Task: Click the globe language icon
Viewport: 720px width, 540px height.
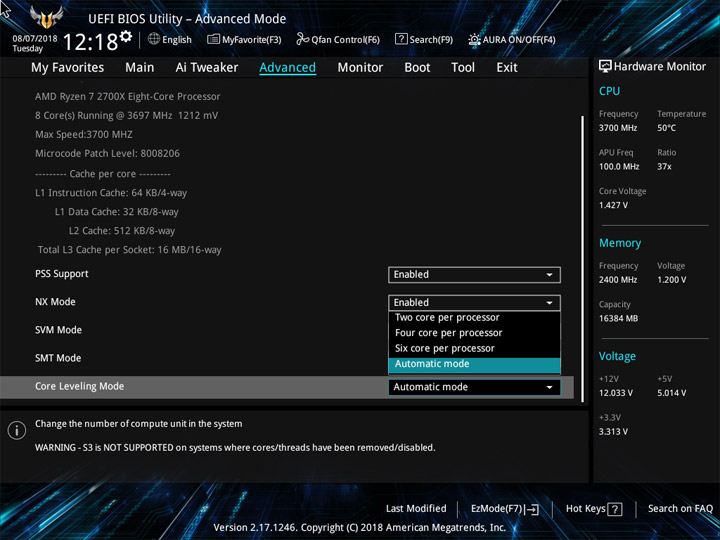Action: [154, 39]
